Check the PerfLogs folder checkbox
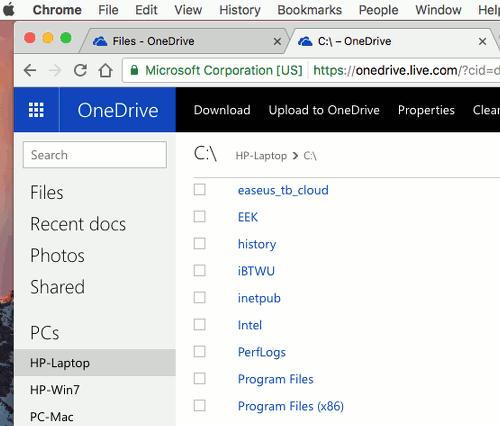The width and height of the screenshot is (500, 426). tap(200, 352)
